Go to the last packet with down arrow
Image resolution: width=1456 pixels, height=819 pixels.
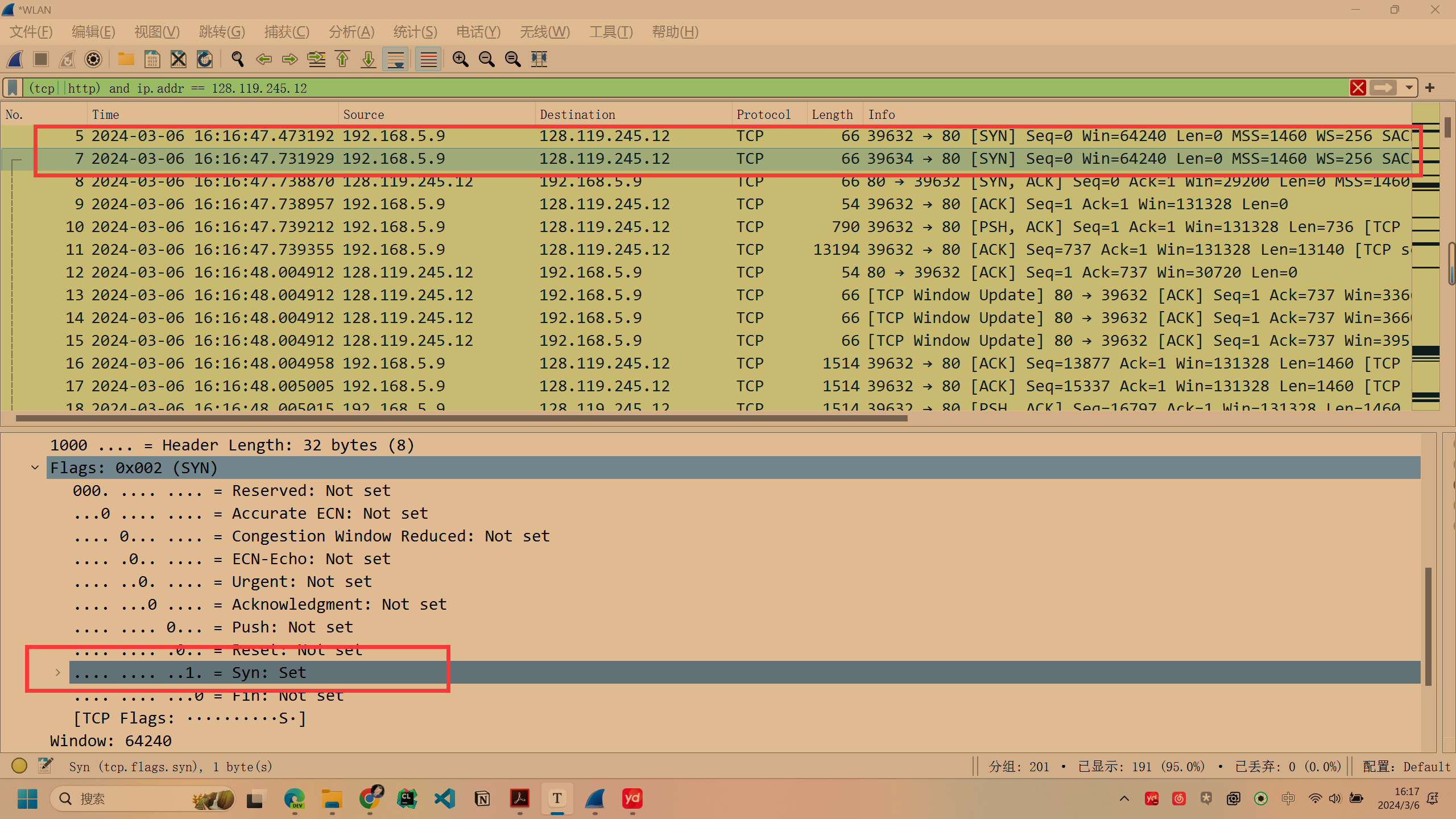point(367,59)
